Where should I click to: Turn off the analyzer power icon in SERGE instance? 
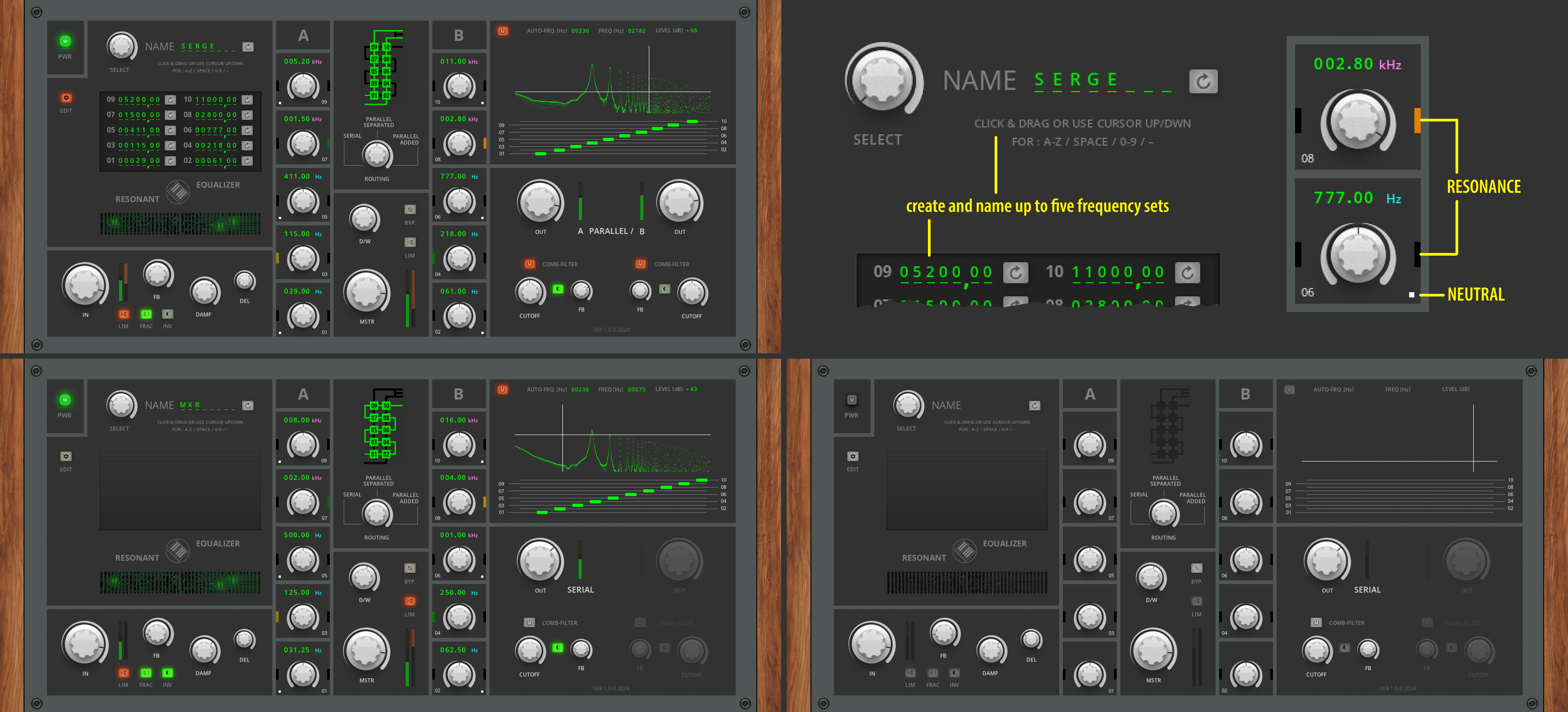(503, 31)
